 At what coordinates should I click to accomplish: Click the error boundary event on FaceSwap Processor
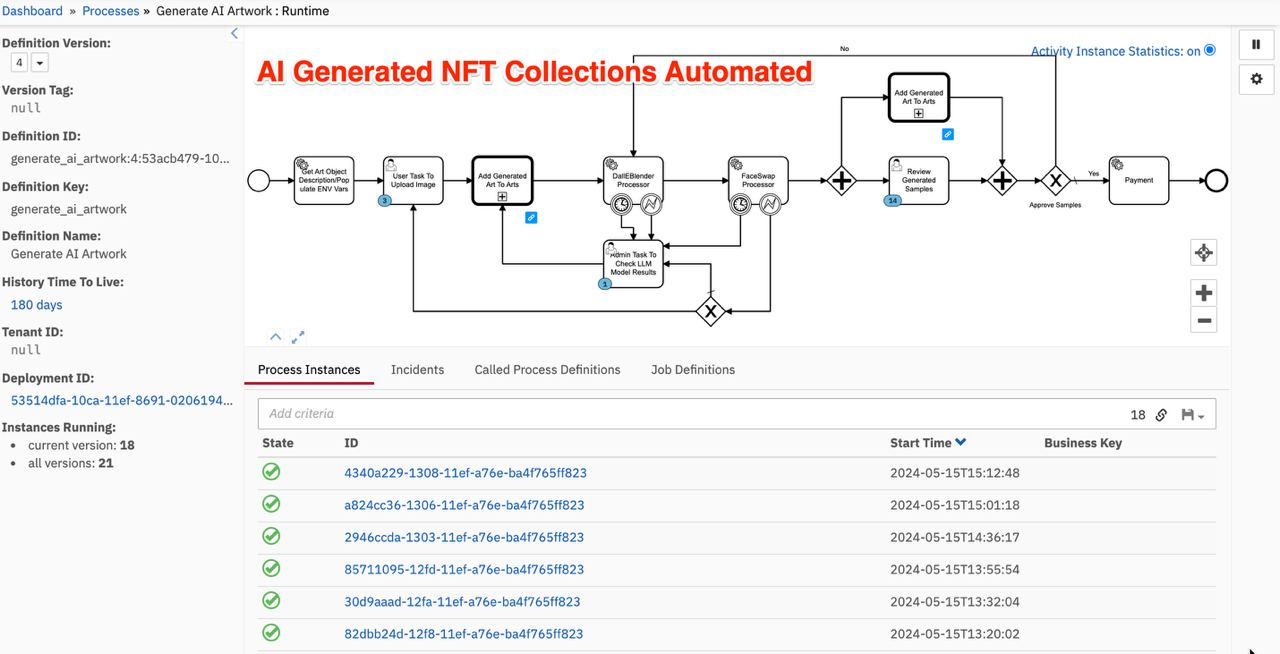point(769,204)
